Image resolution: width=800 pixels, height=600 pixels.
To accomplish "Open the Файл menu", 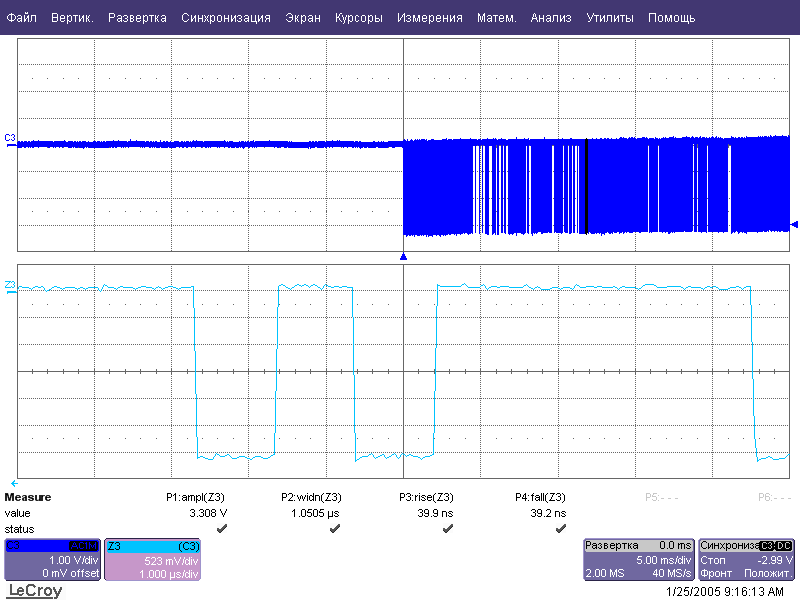I will [21, 18].
